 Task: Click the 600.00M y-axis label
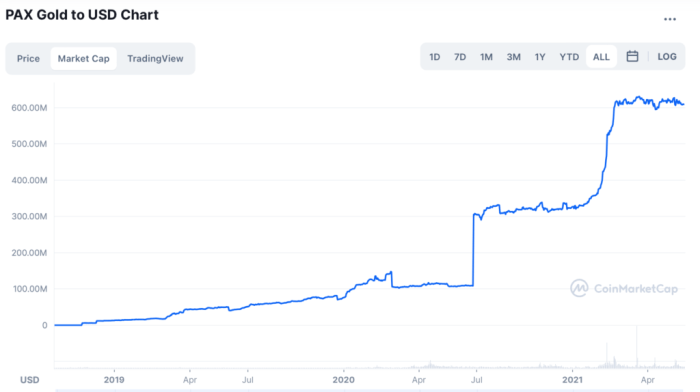[29, 108]
